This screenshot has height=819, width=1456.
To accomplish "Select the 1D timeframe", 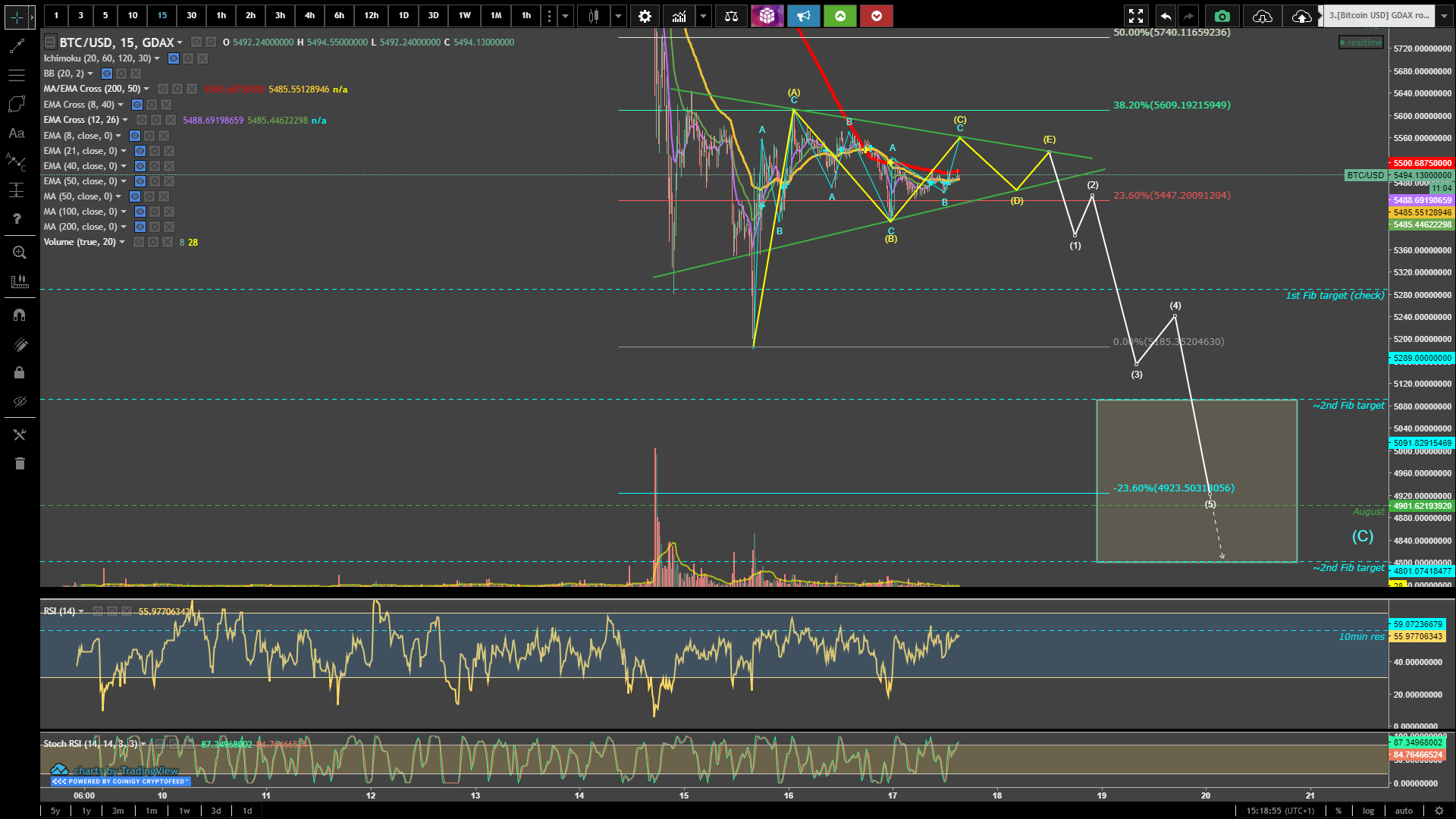I will point(403,16).
